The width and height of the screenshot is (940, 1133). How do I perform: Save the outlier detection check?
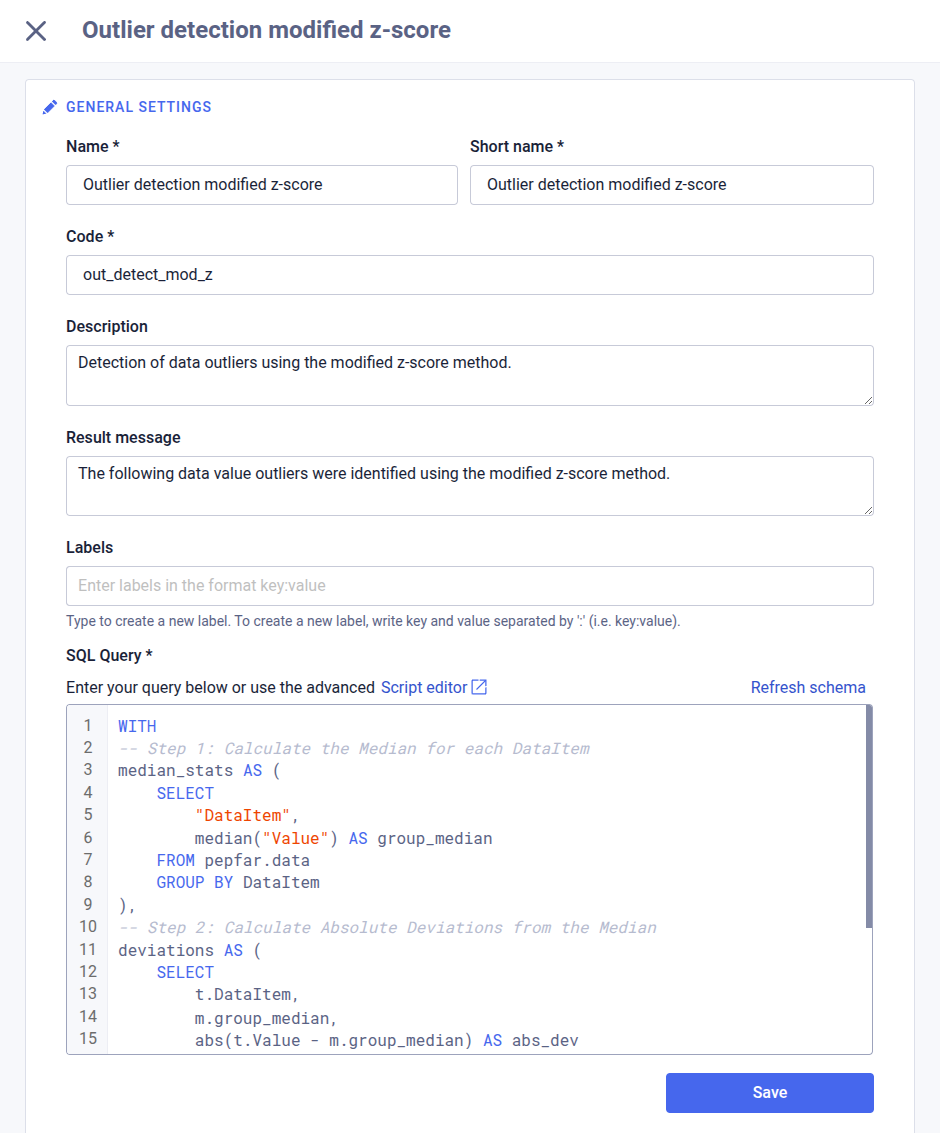tap(769, 1092)
